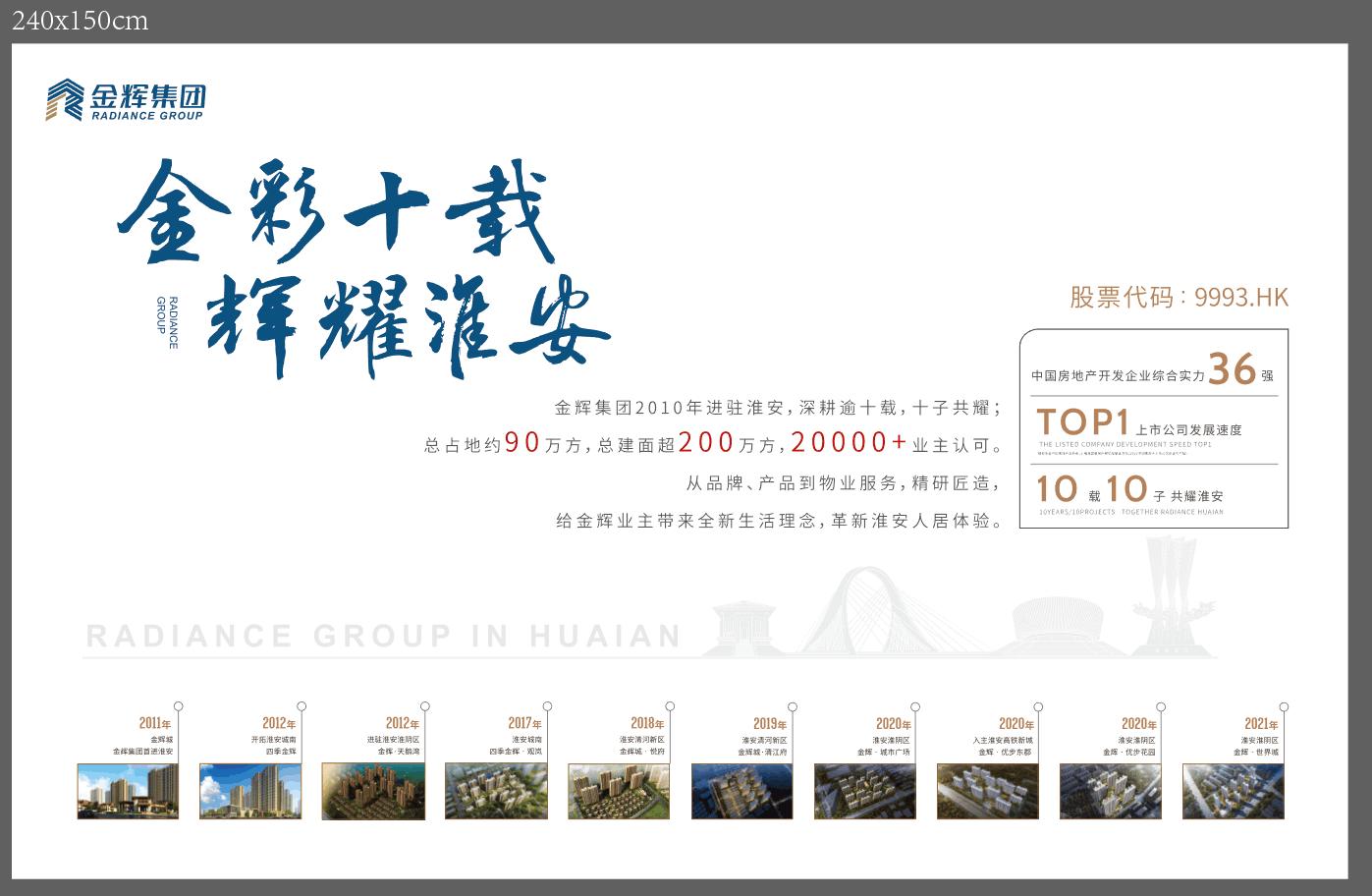Open the 金辉·优步花园 project thumbnail
The image size is (1372, 896).
[x=1110, y=791]
